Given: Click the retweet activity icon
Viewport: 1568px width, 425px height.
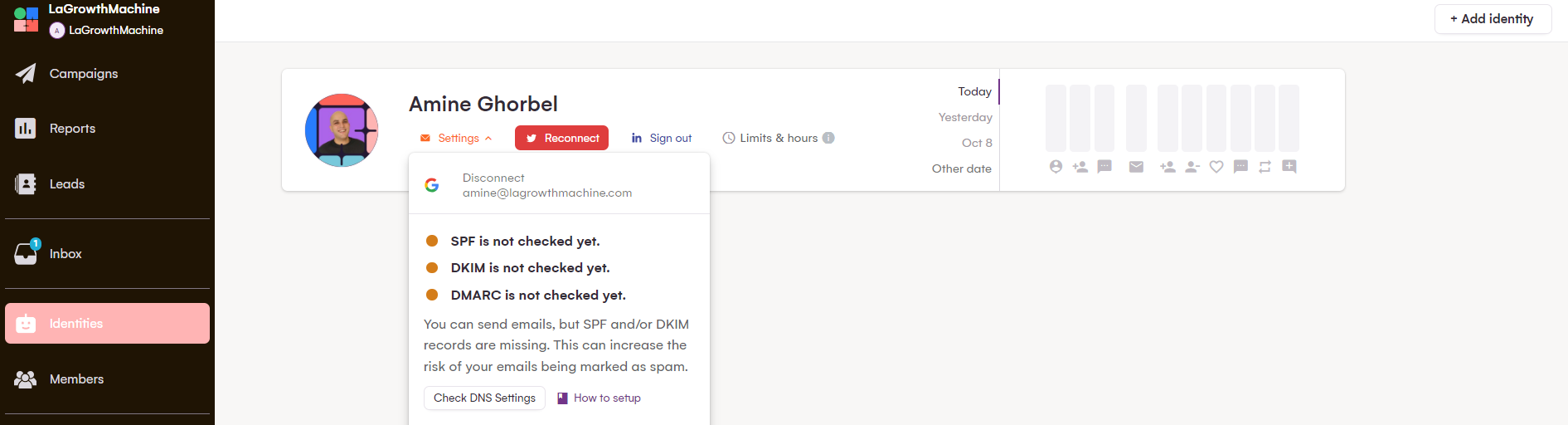Looking at the screenshot, I should point(1265,167).
